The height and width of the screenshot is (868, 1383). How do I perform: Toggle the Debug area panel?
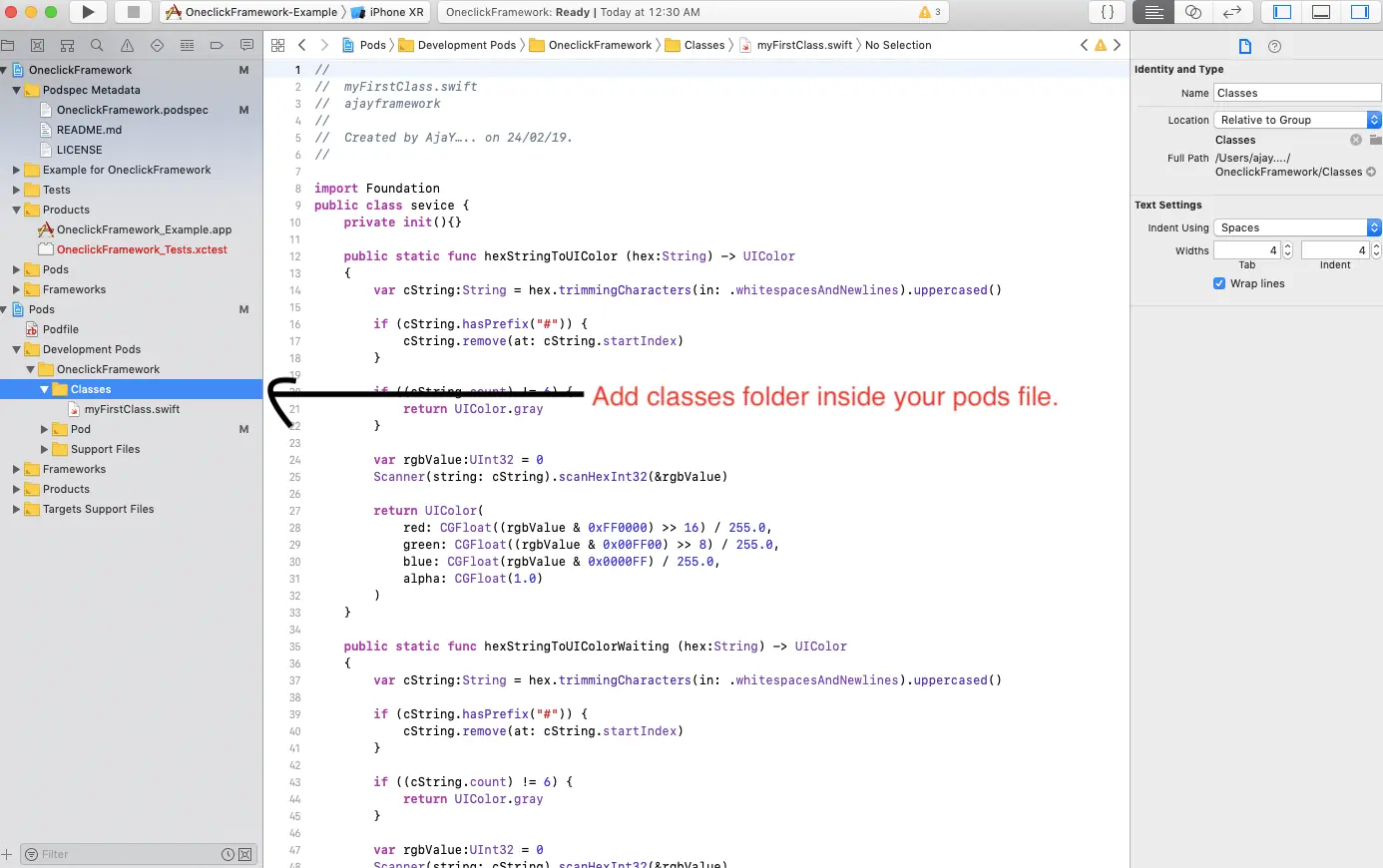[1321, 12]
